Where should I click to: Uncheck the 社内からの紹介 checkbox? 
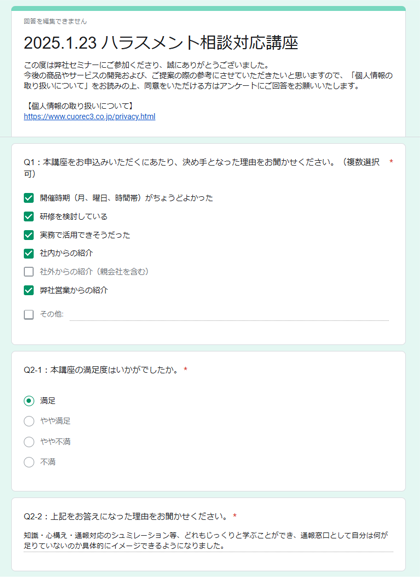pyautogui.click(x=29, y=253)
